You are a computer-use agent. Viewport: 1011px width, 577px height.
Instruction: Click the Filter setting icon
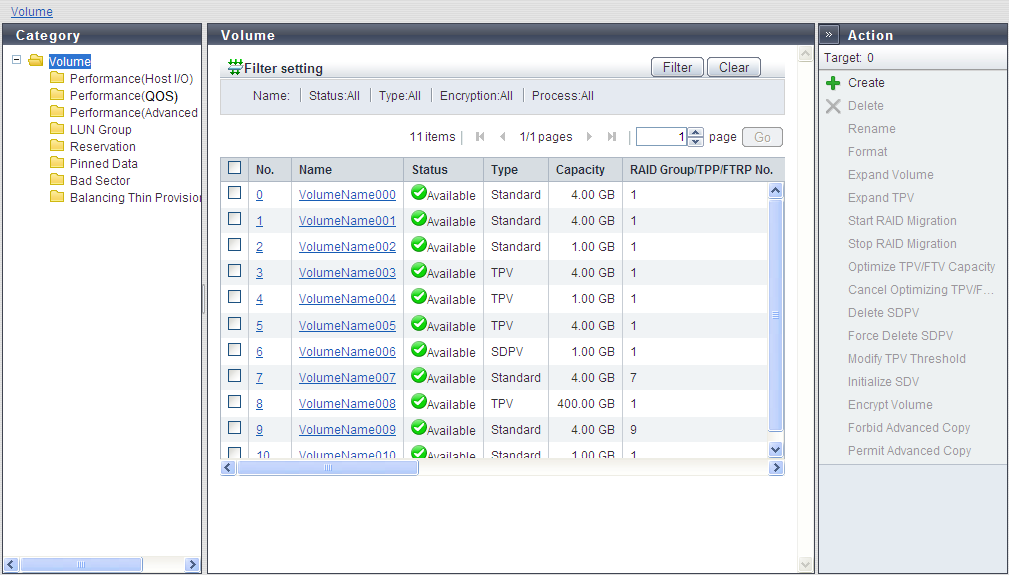(236, 68)
